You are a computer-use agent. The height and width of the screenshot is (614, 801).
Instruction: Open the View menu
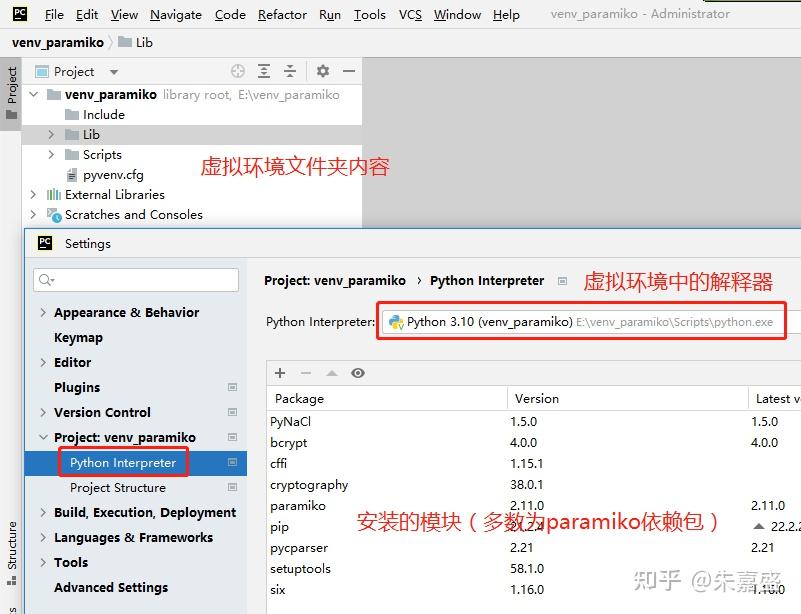pyautogui.click(x=124, y=15)
